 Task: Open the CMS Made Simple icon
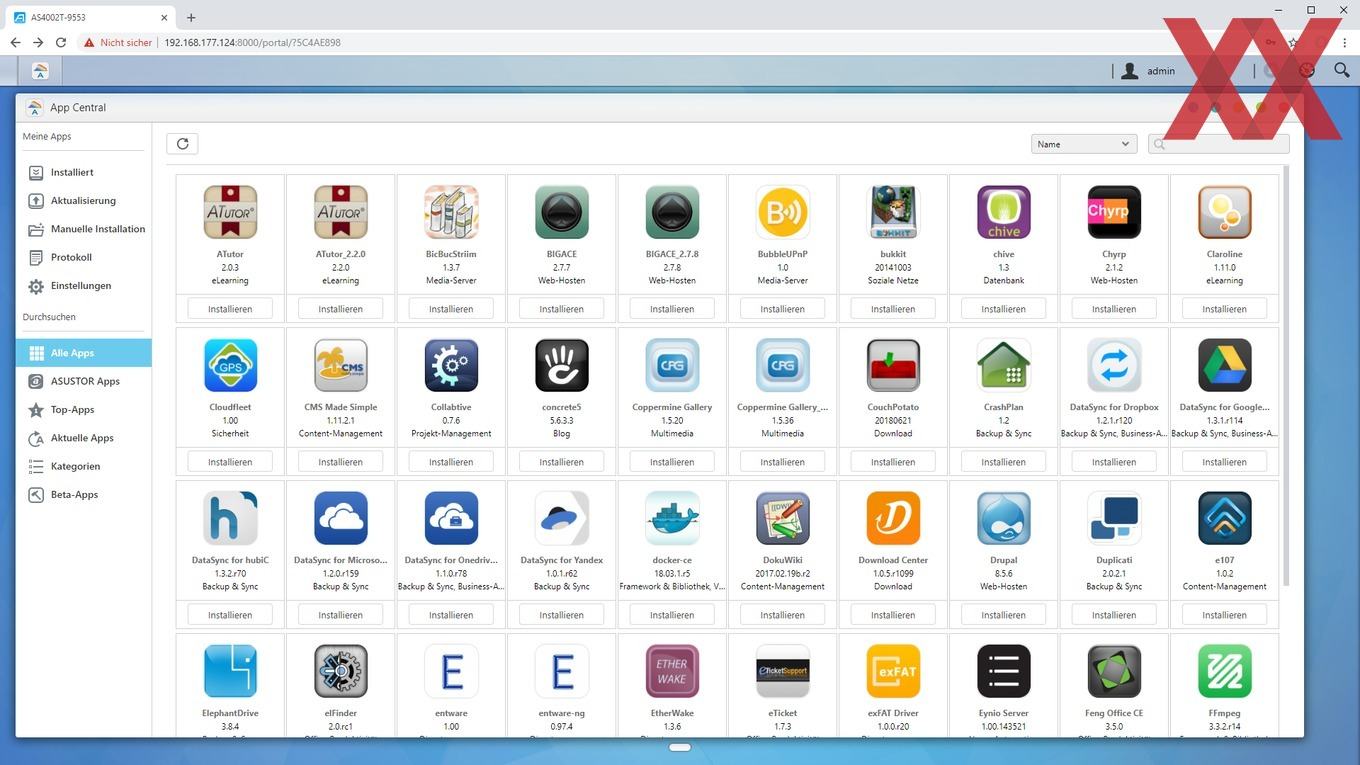pos(341,365)
